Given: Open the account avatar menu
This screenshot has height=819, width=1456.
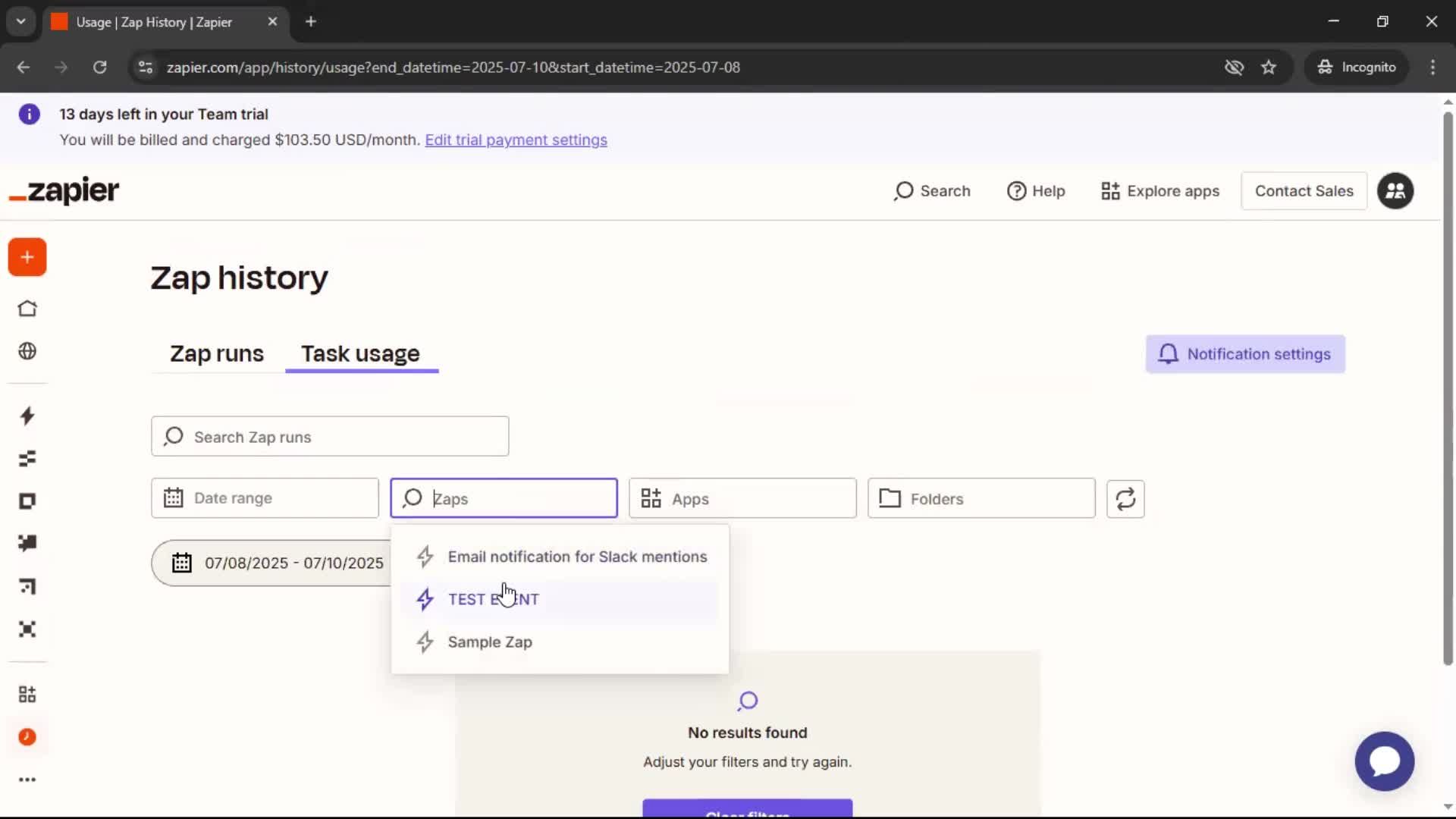Looking at the screenshot, I should 1395,191.
